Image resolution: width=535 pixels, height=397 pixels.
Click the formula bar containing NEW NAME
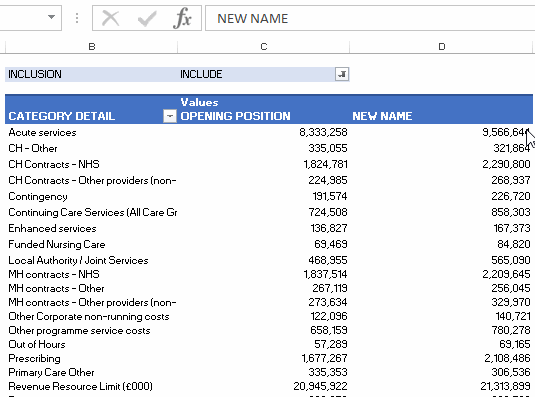[x=370, y=18]
